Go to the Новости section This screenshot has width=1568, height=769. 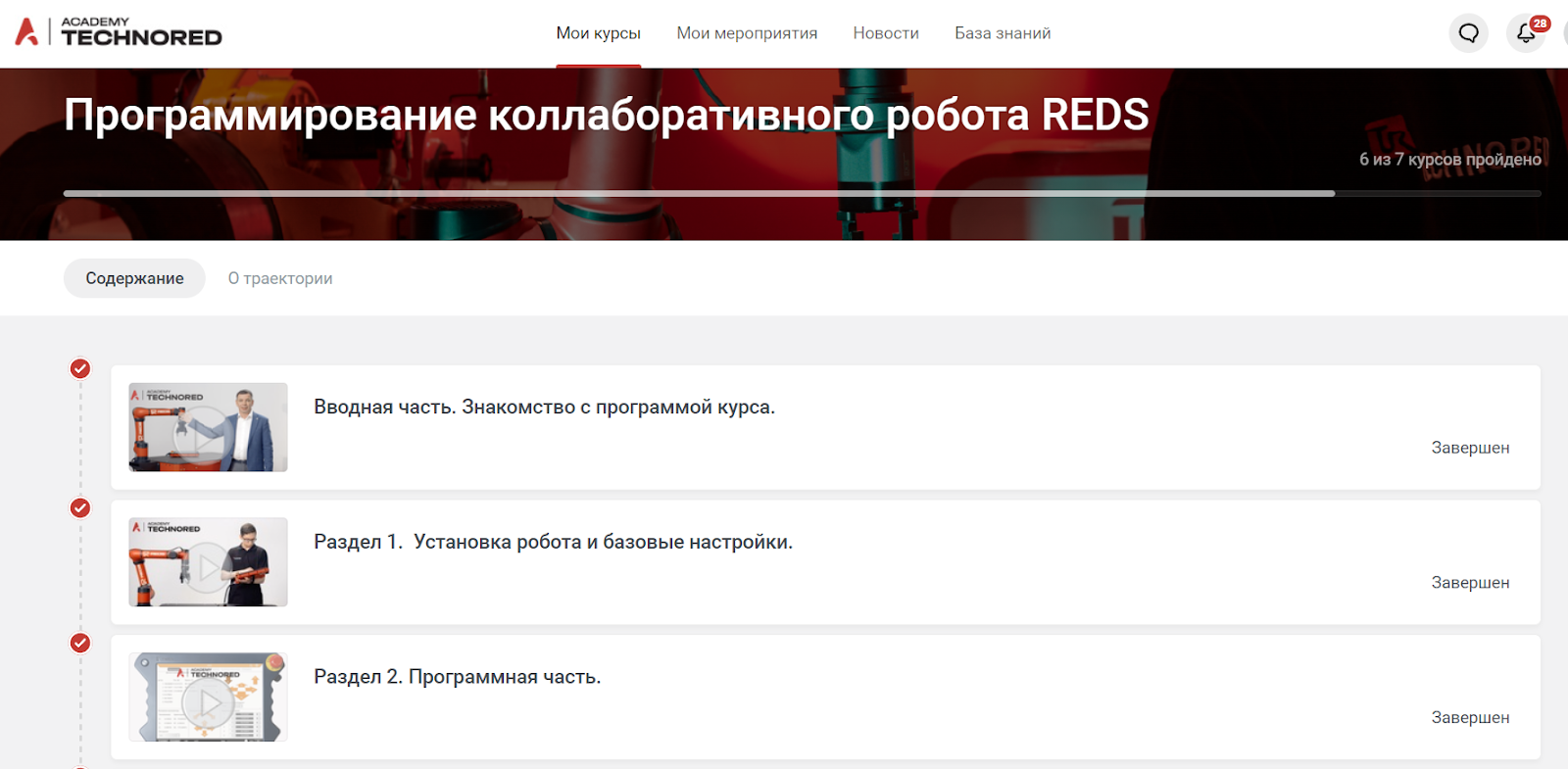(x=886, y=33)
